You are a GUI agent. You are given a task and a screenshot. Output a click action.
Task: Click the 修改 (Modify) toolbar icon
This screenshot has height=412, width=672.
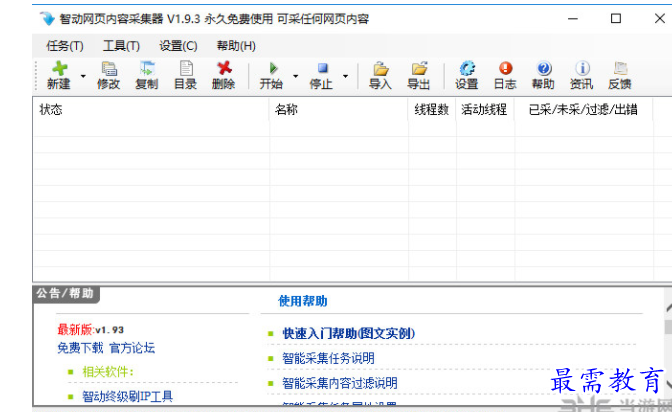click(108, 75)
